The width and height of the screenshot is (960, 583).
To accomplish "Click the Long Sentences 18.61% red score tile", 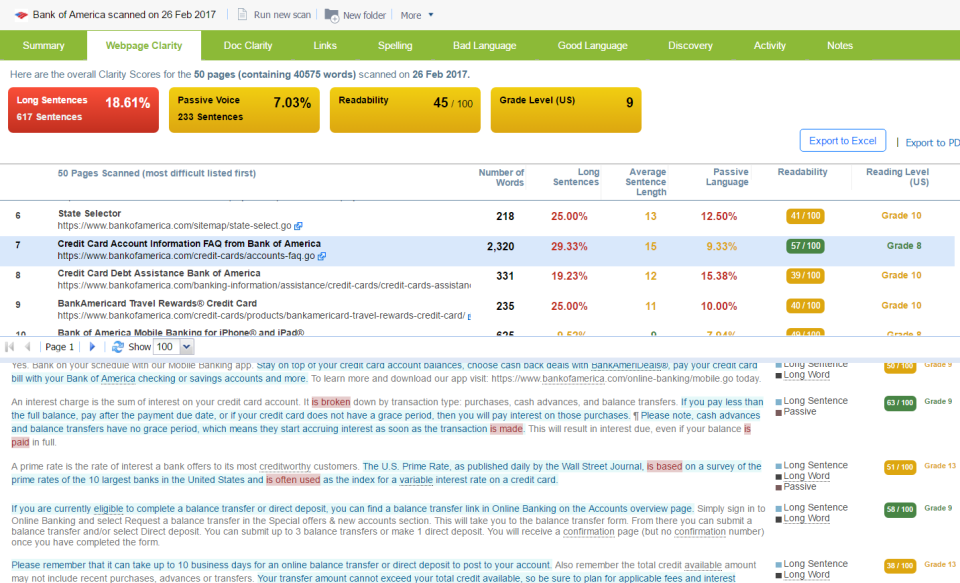I will (x=83, y=109).
